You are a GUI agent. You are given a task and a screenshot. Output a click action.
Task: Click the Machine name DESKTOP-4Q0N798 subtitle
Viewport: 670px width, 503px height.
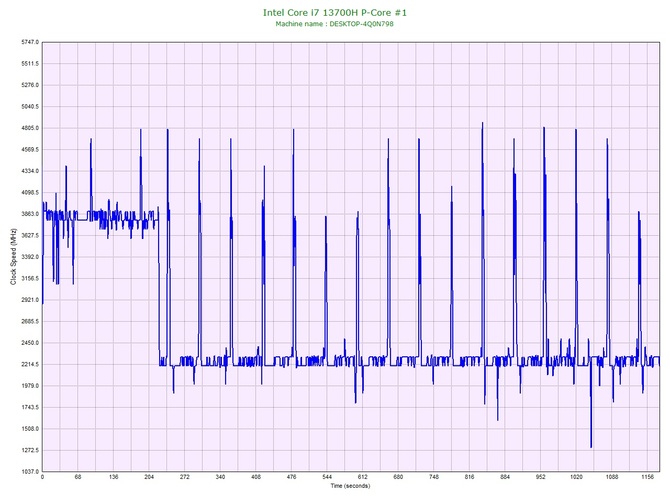(334, 24)
